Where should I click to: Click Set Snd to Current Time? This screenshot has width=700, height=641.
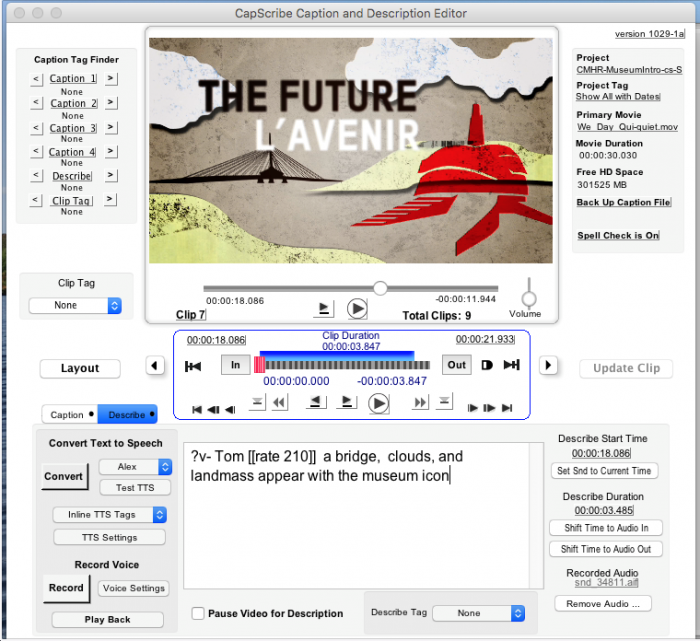[x=604, y=471]
